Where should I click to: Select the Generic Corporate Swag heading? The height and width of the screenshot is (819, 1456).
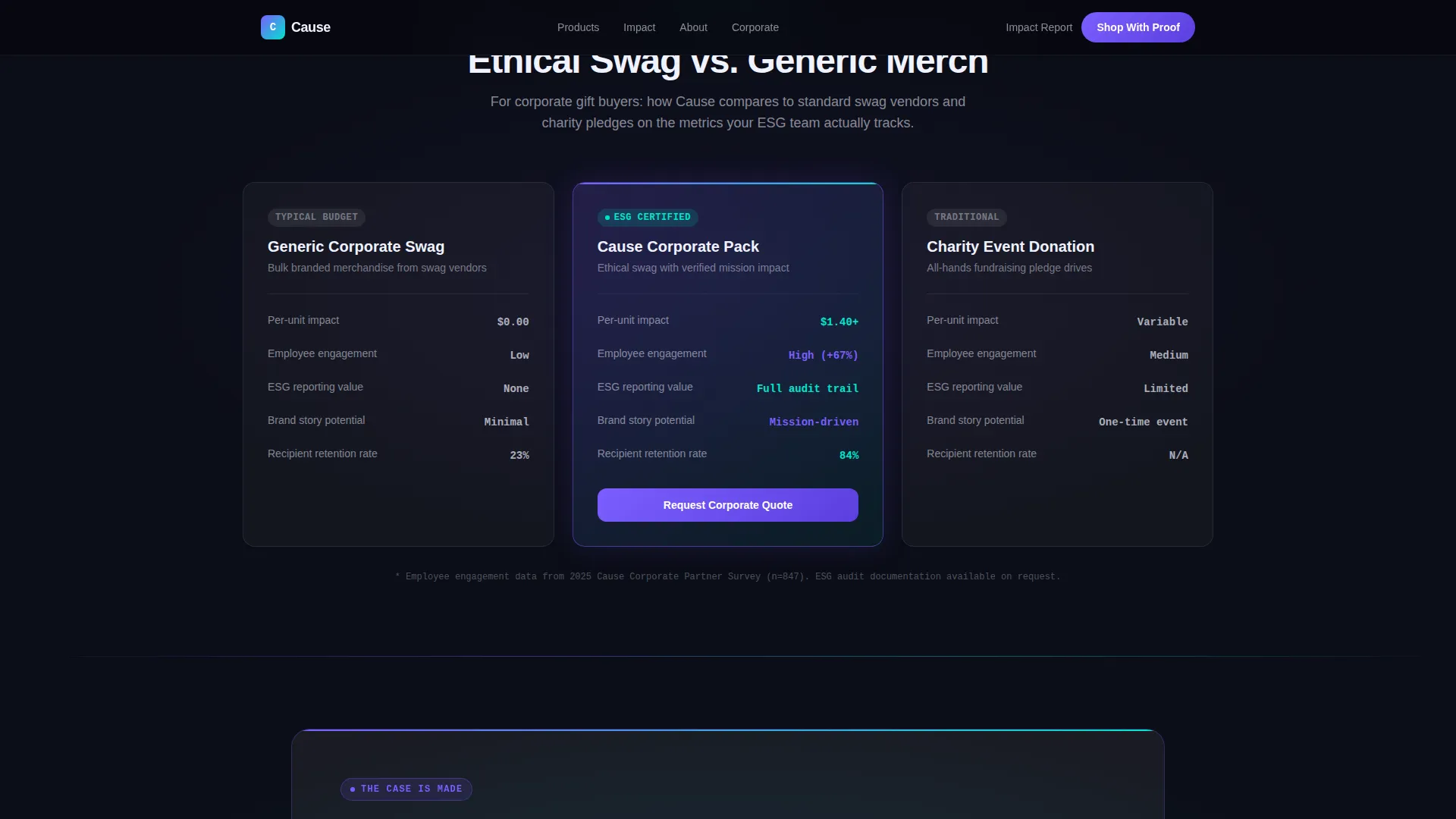click(x=356, y=246)
